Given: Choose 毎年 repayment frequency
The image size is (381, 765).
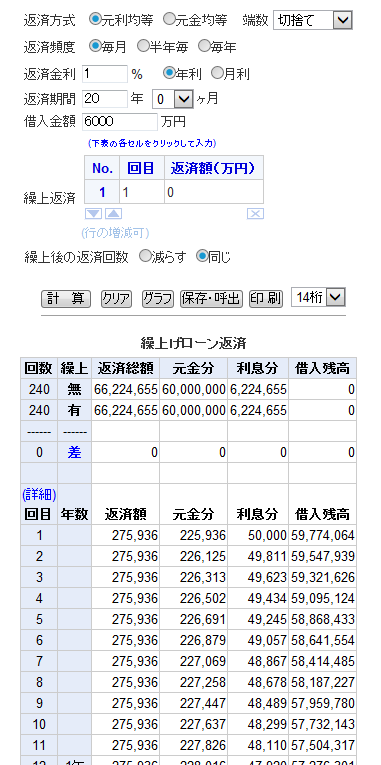Looking at the screenshot, I should [x=204, y=46].
